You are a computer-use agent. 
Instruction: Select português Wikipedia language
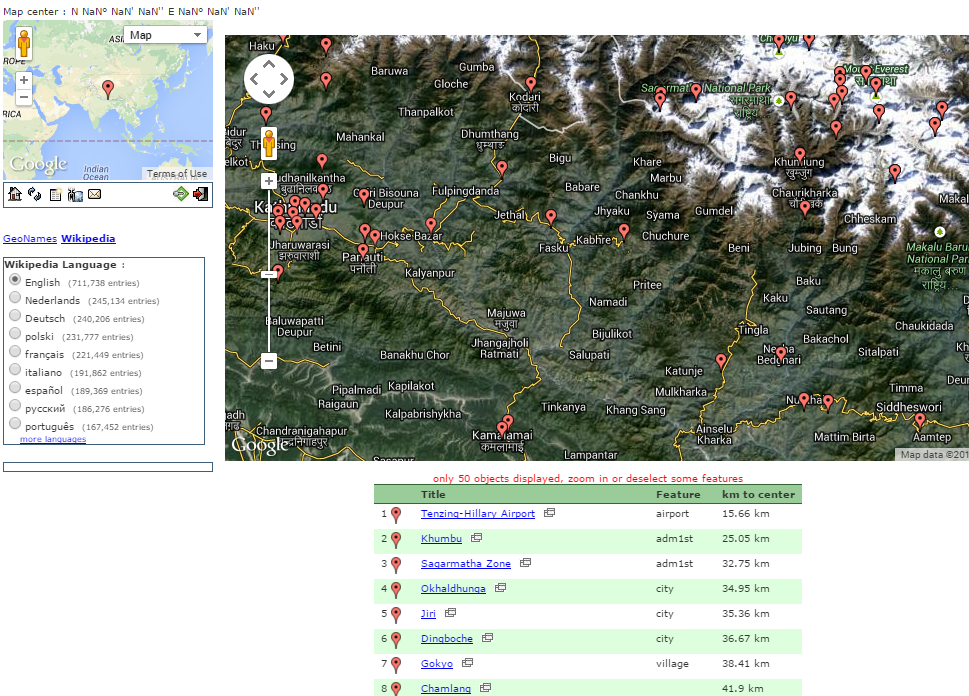point(15,423)
